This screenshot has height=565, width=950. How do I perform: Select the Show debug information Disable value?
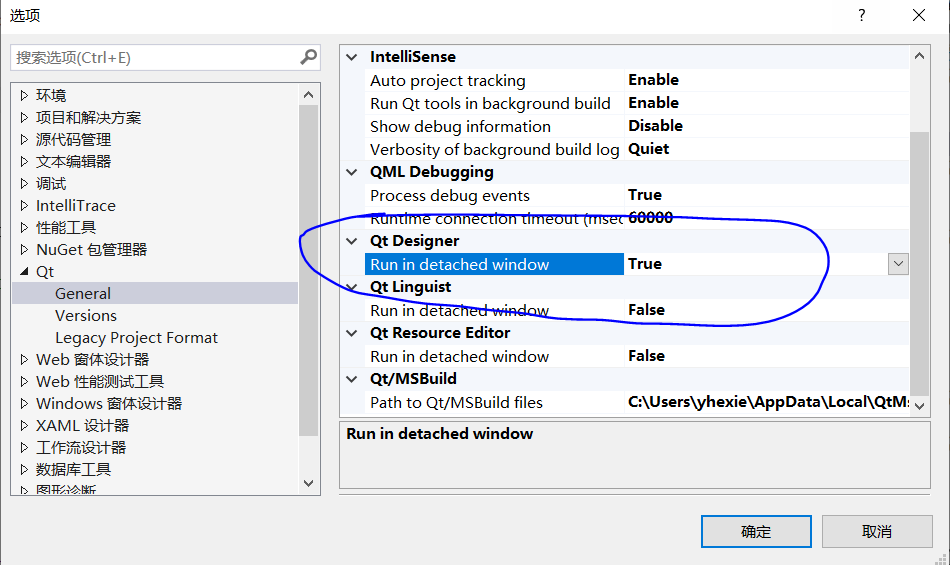pos(655,126)
